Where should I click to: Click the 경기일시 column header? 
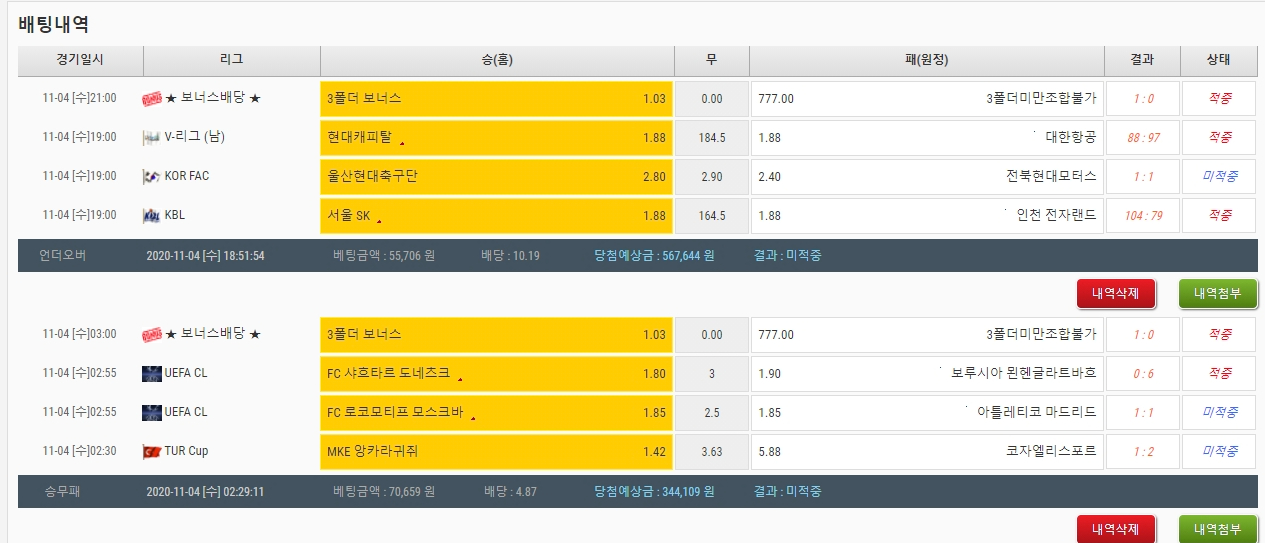click(80, 60)
